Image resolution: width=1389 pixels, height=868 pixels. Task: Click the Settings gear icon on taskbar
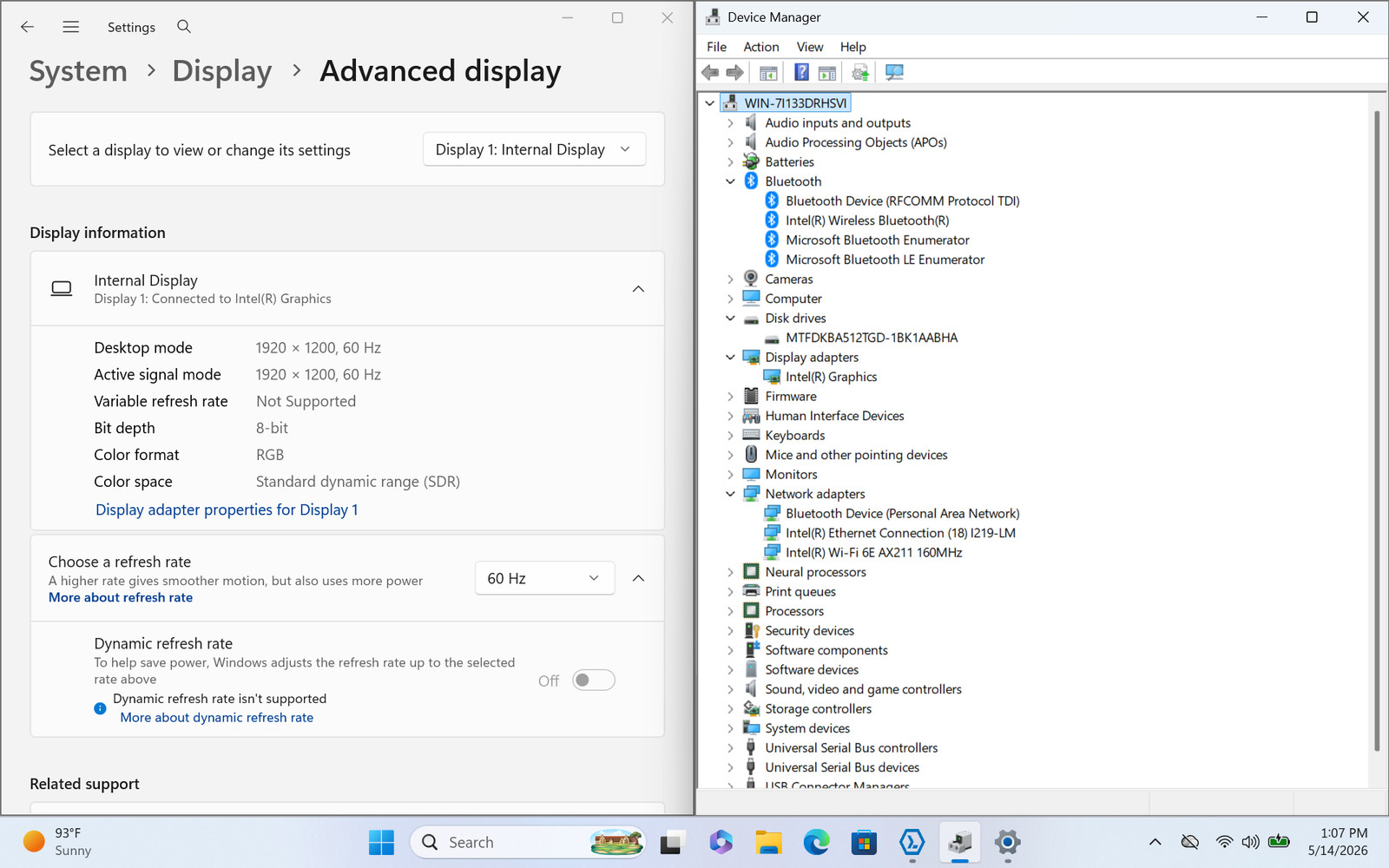(1007, 842)
